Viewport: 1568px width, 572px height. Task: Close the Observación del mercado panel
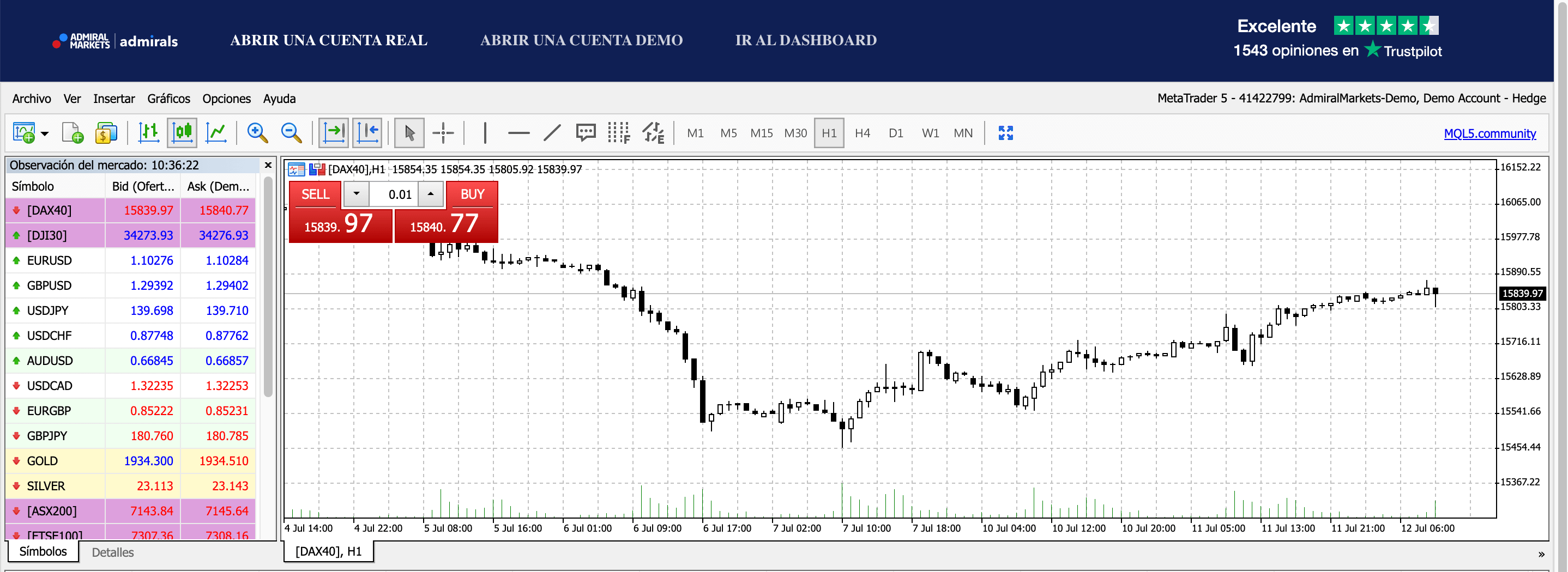tap(268, 165)
